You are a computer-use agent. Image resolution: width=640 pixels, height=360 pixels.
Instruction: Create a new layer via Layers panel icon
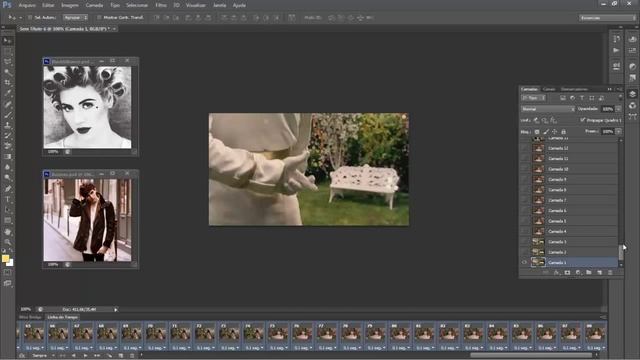tap(600, 272)
